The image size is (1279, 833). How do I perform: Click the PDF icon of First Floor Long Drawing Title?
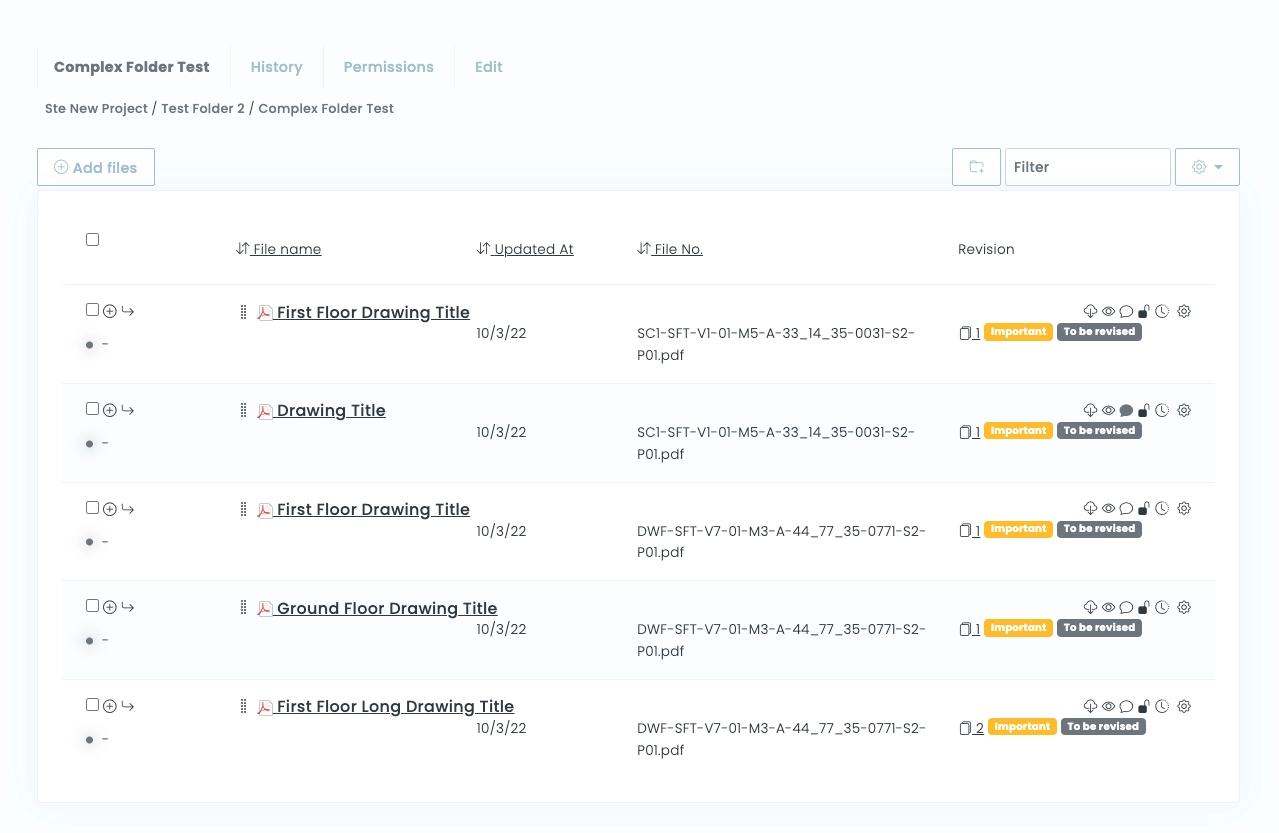(x=265, y=707)
